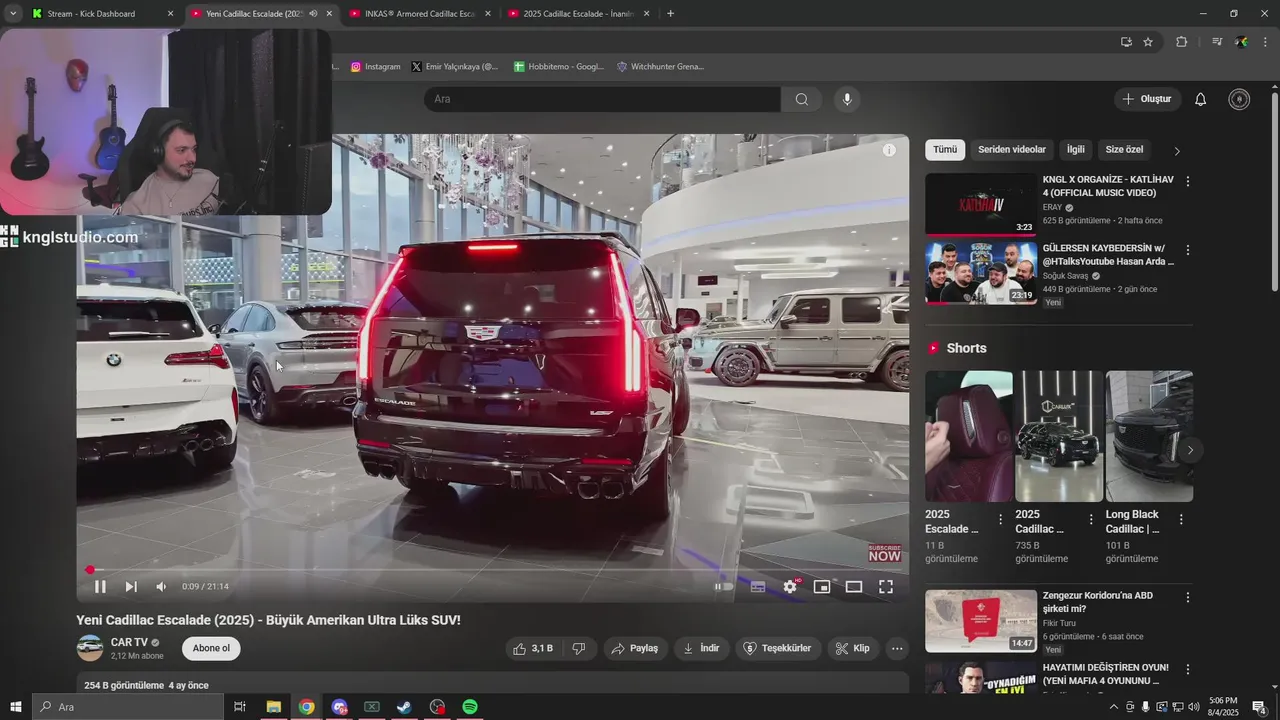Open GÜLERSEN KAYBEDERSİN video title

[x=1108, y=255]
